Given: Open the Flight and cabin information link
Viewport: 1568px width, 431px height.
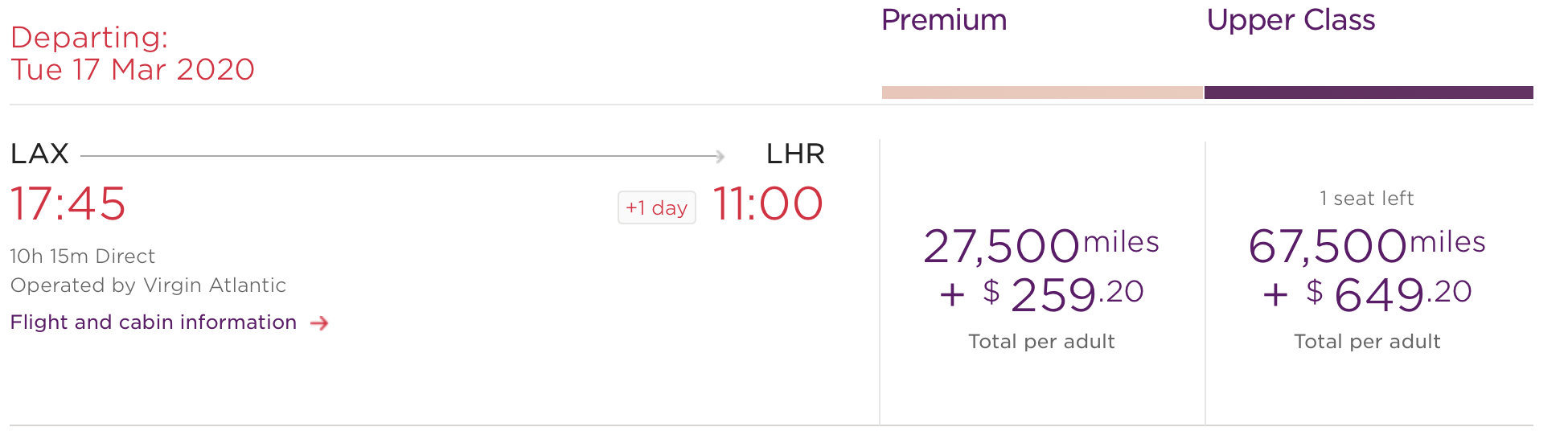Looking at the screenshot, I should [x=154, y=322].
